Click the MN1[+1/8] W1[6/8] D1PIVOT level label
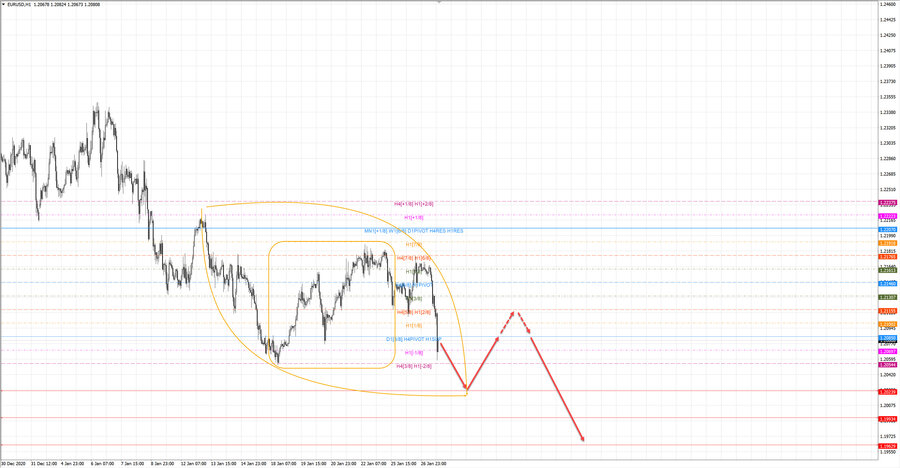Viewport: 900px width, 468px height. 413,231
